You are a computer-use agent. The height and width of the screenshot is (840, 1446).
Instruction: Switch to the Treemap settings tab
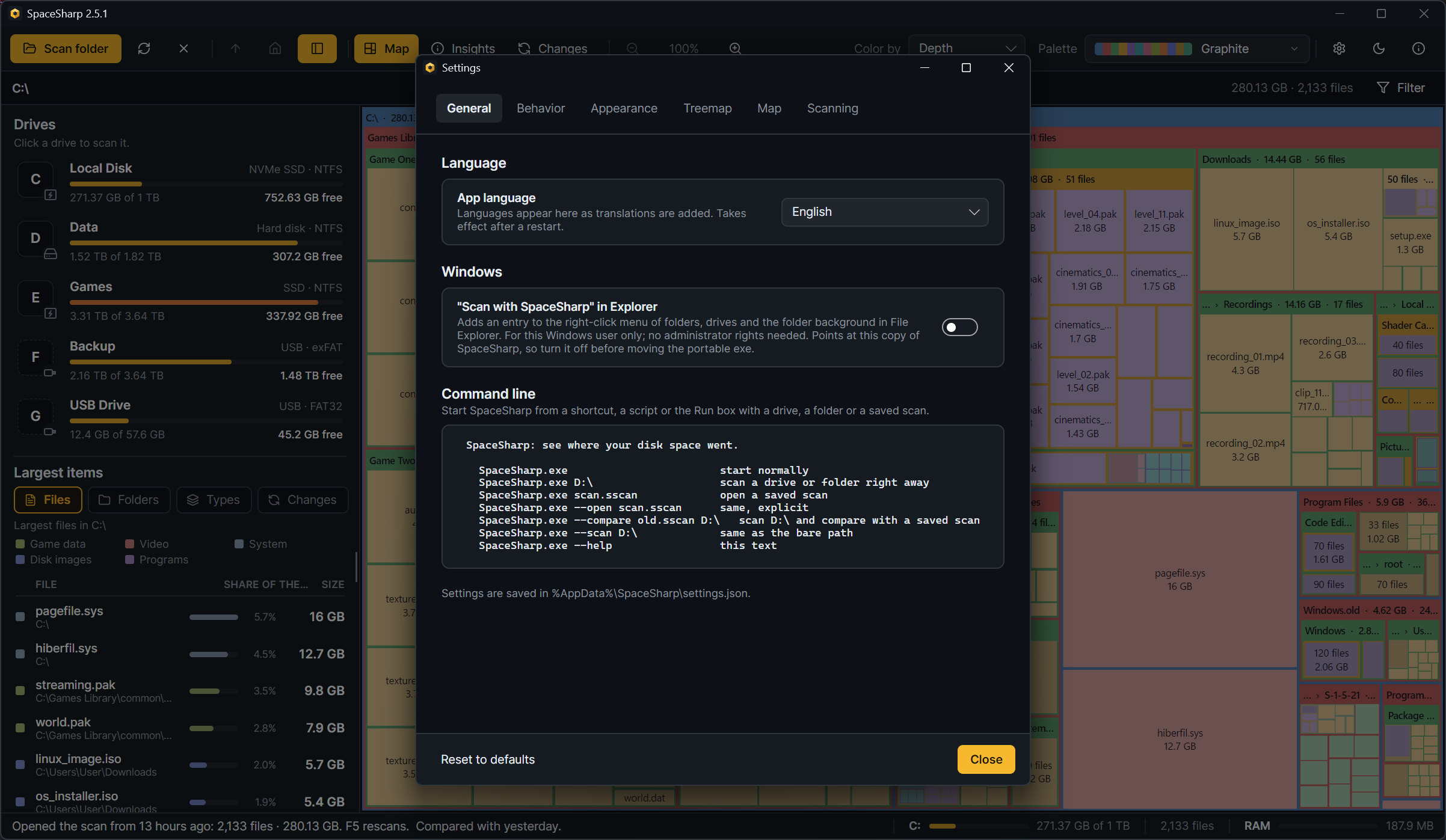[707, 108]
